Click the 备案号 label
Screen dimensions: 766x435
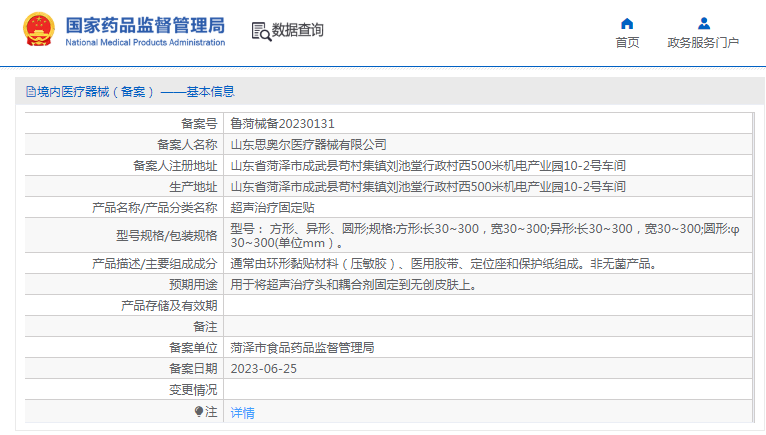(199, 124)
